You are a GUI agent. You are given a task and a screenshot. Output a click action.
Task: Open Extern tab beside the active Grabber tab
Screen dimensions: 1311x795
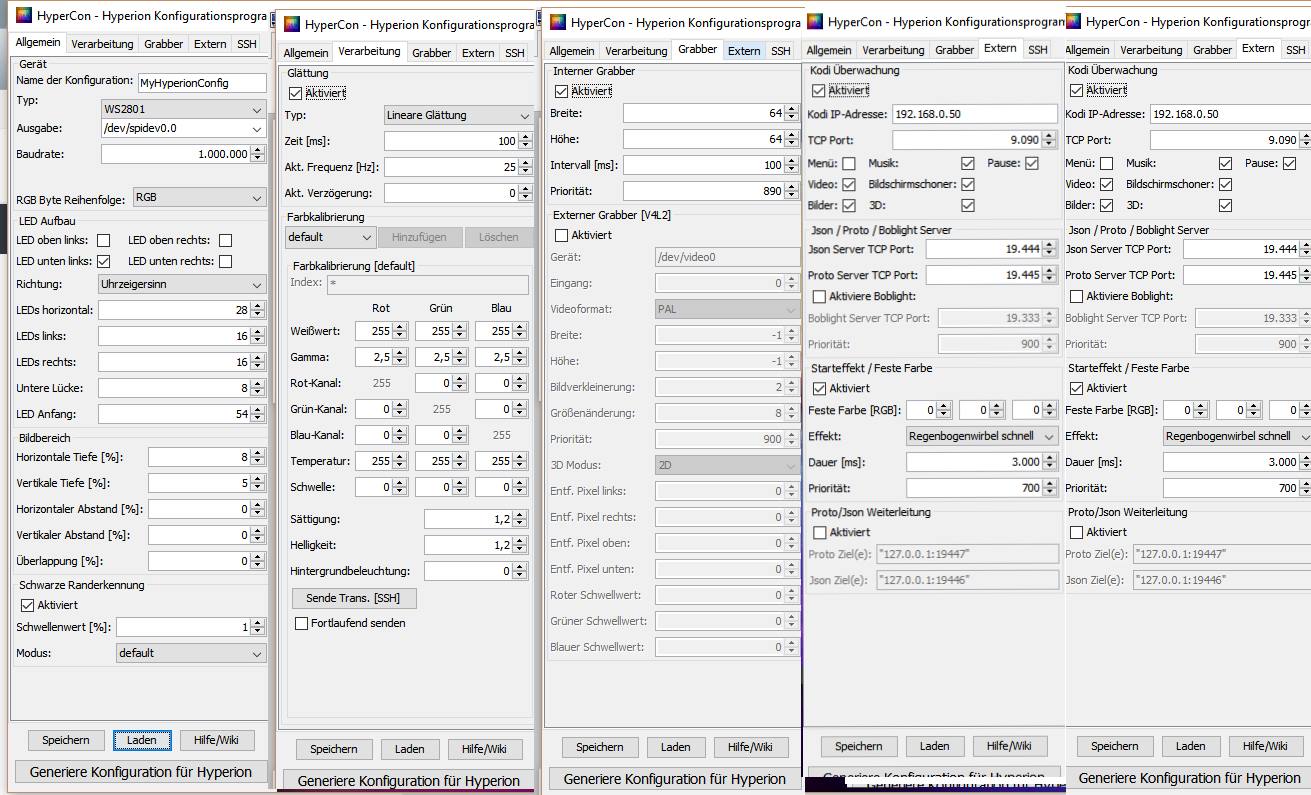tap(744, 51)
